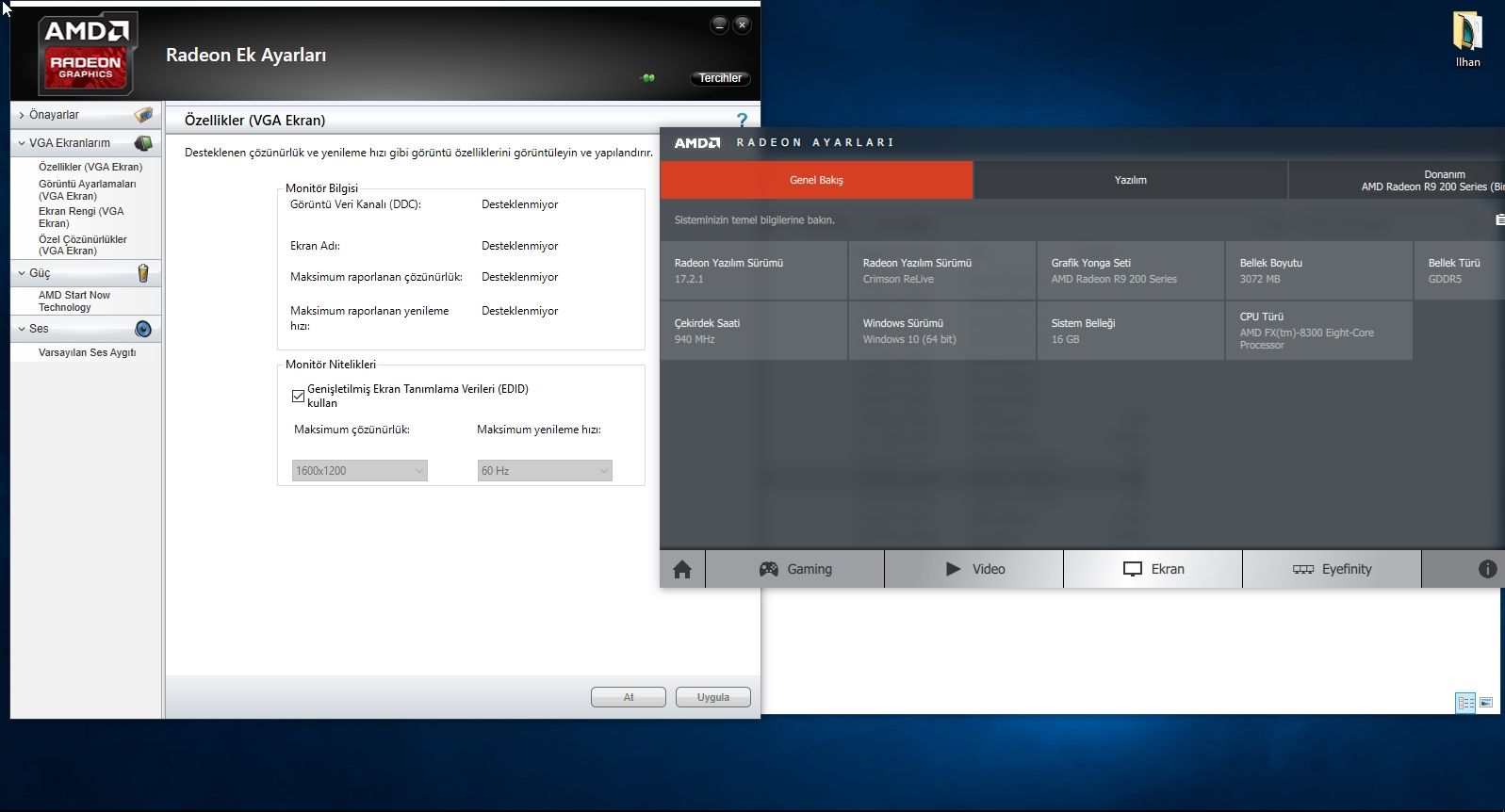The width and height of the screenshot is (1505, 812).
Task: Open the Video section
Action: [x=974, y=569]
